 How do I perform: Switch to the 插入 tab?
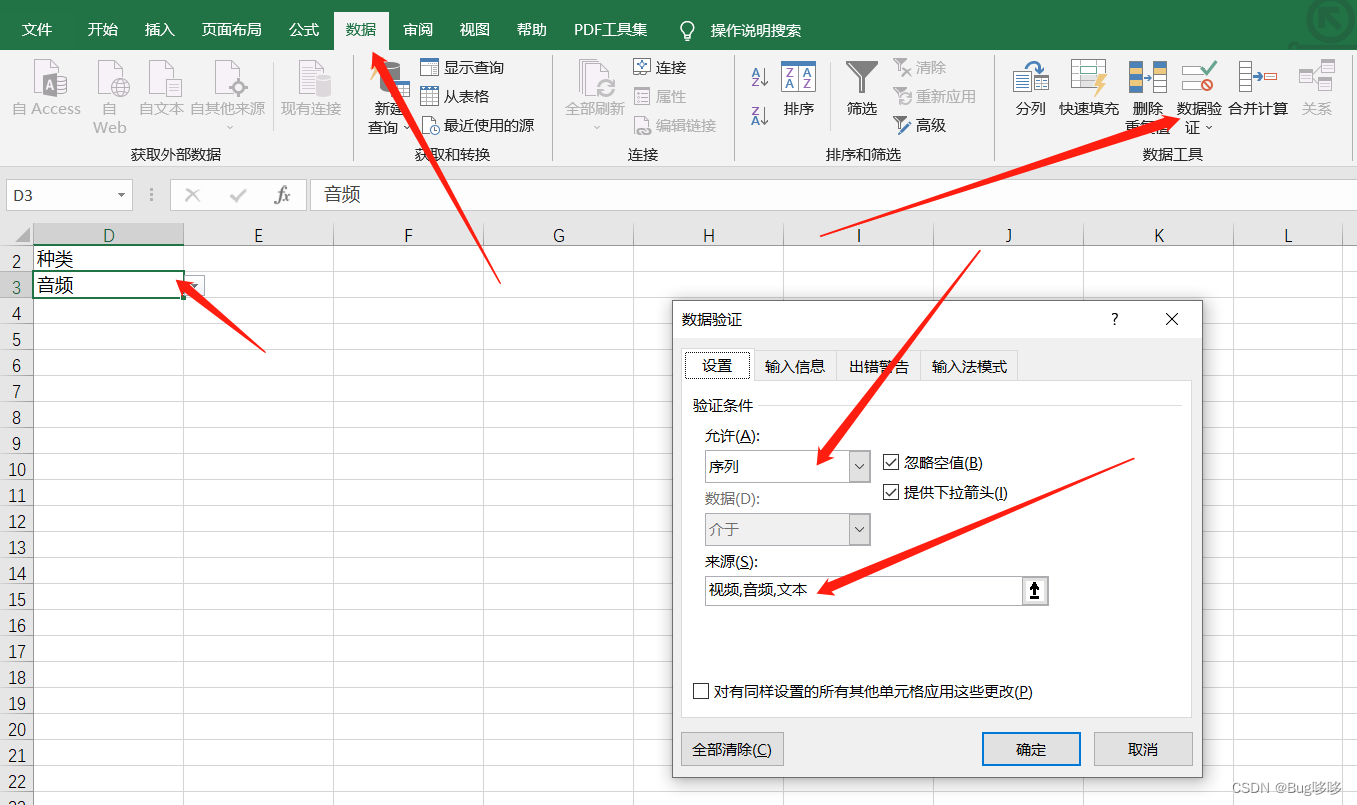[x=160, y=30]
